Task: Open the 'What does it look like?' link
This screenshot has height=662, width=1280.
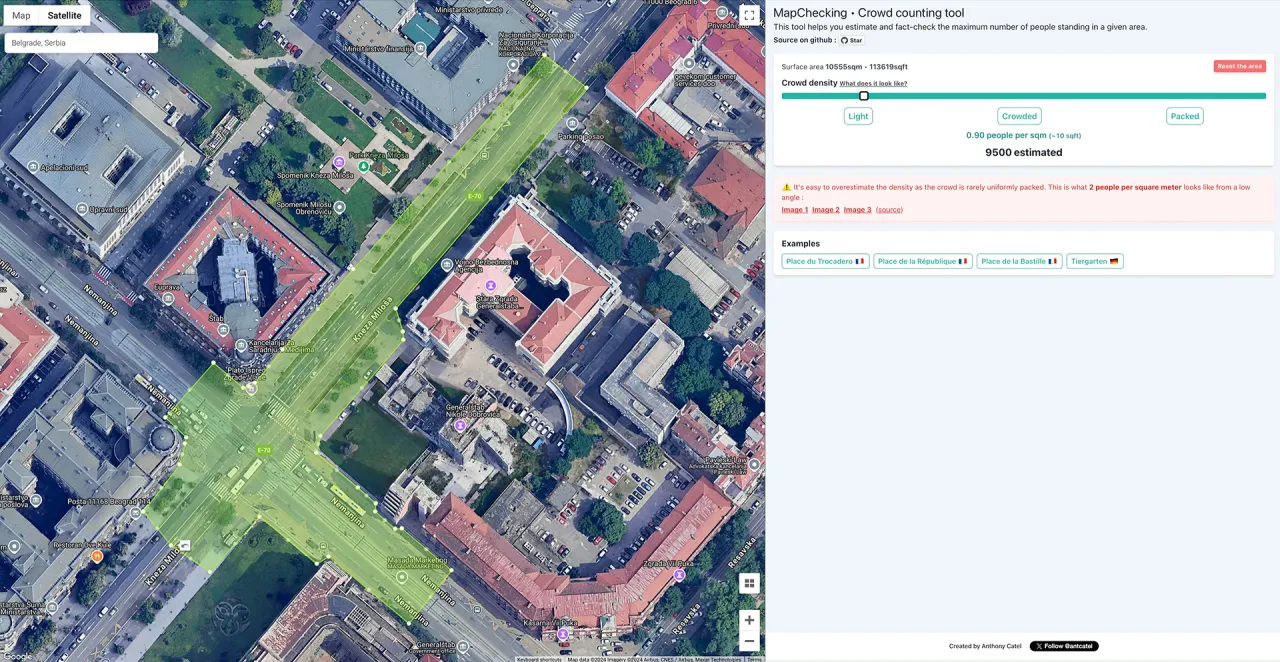Action: click(873, 84)
